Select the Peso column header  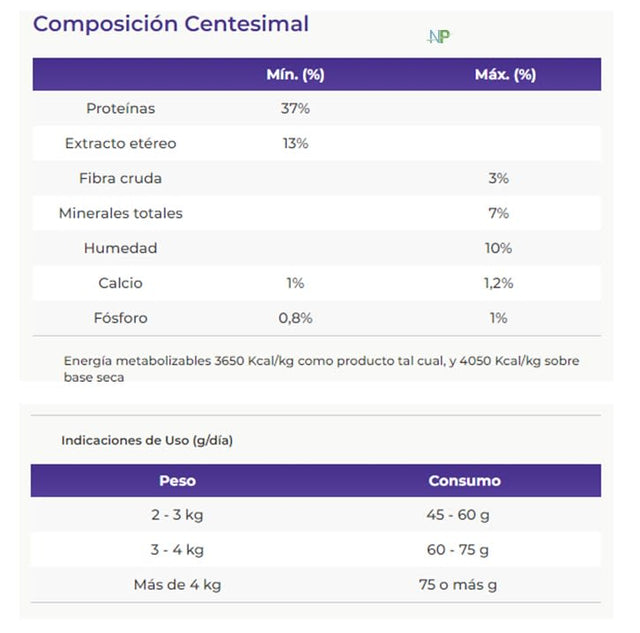pos(178,481)
